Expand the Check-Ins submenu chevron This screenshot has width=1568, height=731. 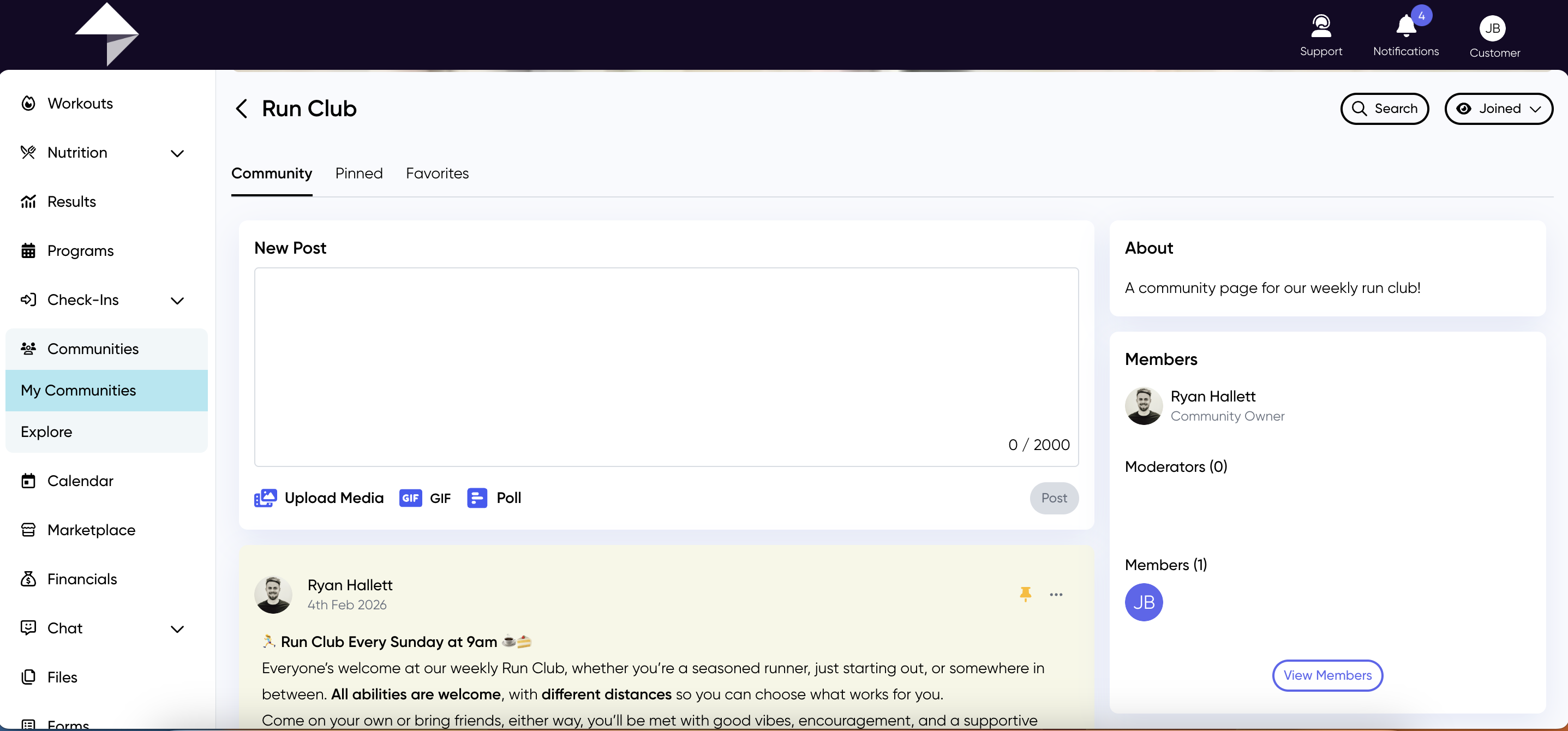point(177,301)
